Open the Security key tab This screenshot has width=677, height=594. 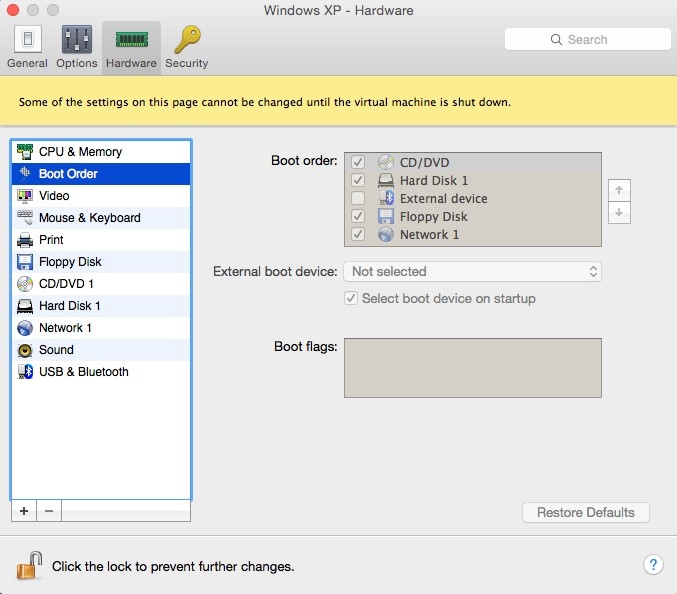click(186, 47)
